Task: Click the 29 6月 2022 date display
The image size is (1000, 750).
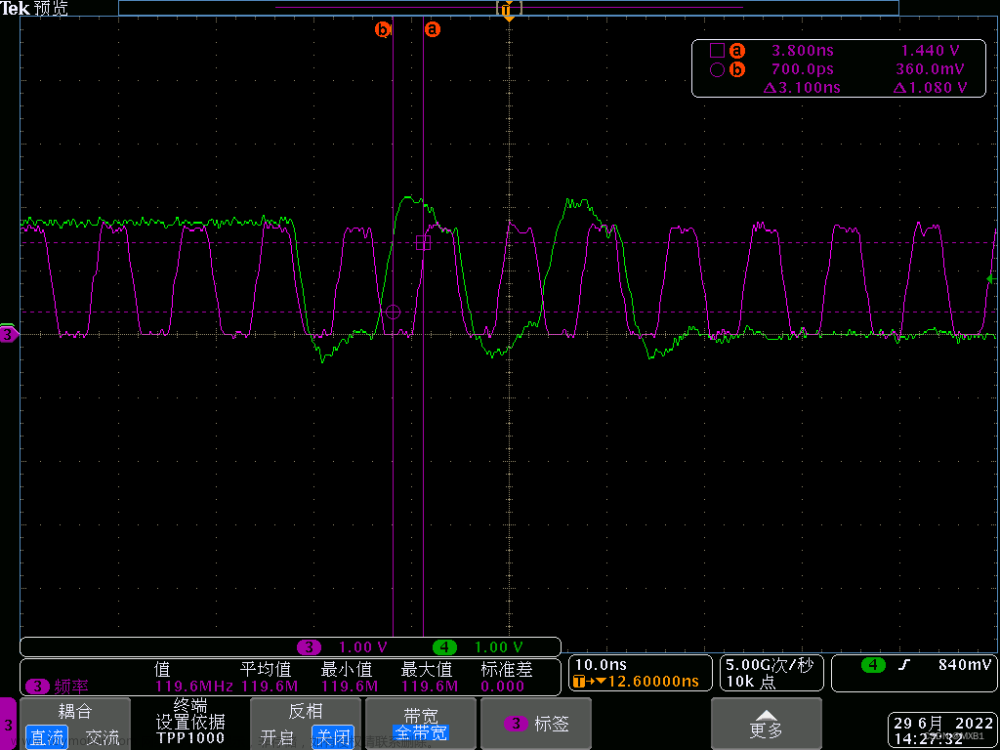Action: [943, 723]
